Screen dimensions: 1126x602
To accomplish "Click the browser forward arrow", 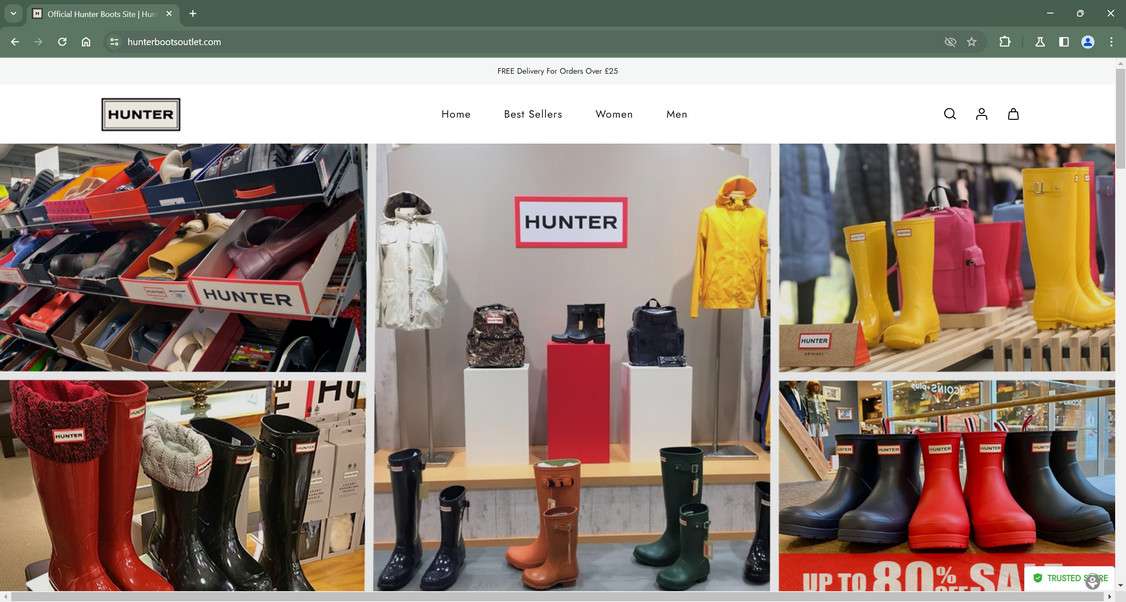I will pyautogui.click(x=38, y=42).
